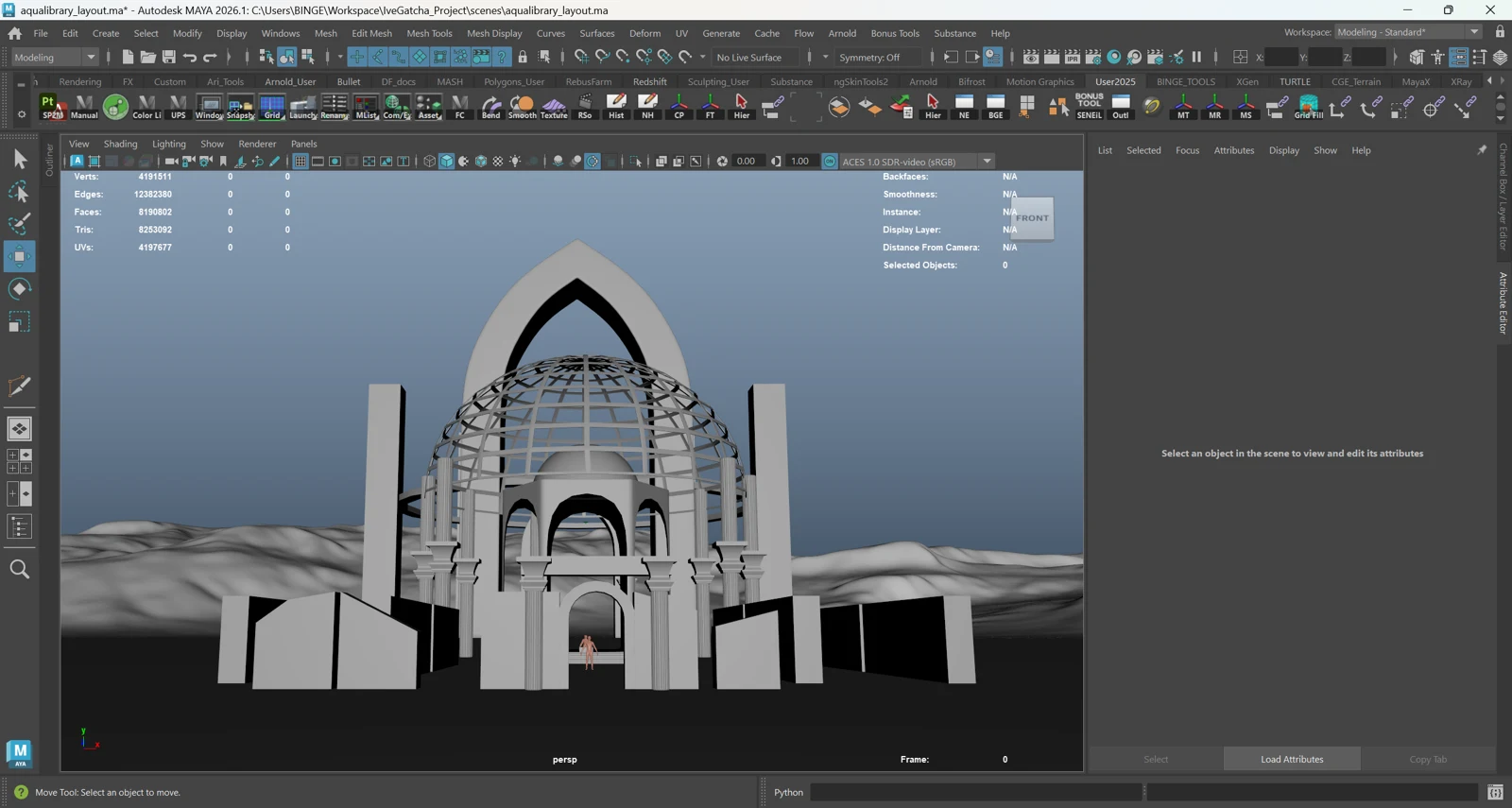Click the Undo arrow icon
Screen dimensions: 1512x808
click(x=190, y=57)
